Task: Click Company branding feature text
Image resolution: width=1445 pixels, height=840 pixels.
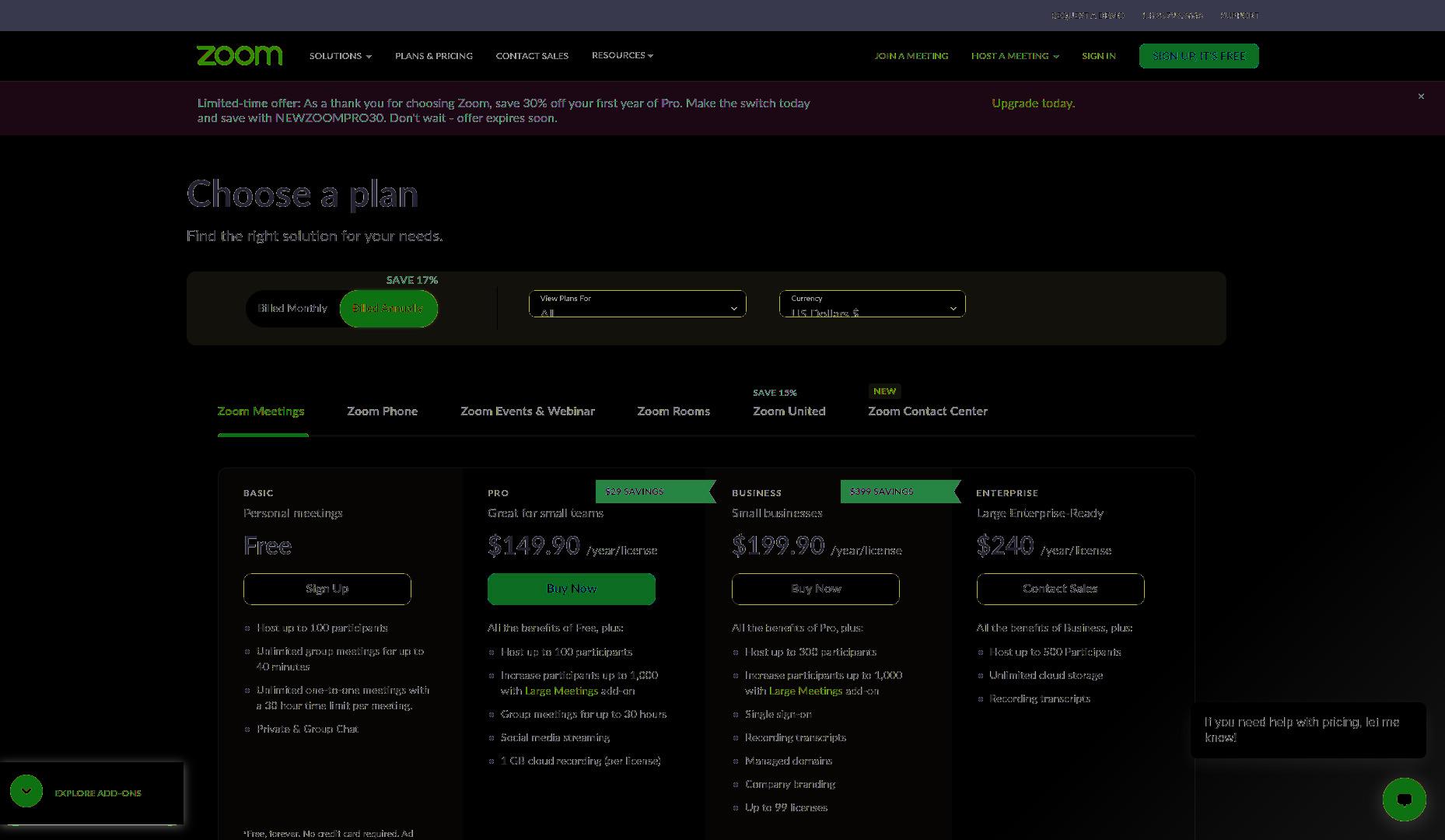Action: pyautogui.click(x=790, y=784)
